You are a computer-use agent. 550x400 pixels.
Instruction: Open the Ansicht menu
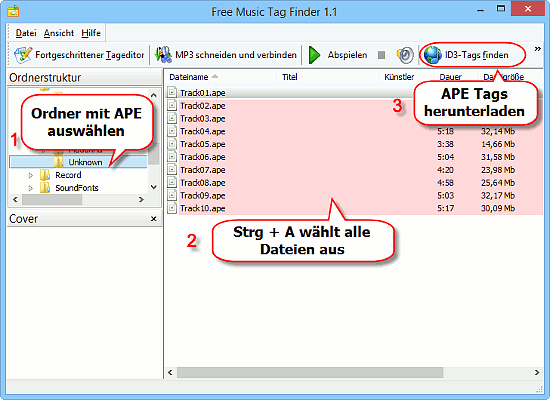pyautogui.click(x=59, y=33)
